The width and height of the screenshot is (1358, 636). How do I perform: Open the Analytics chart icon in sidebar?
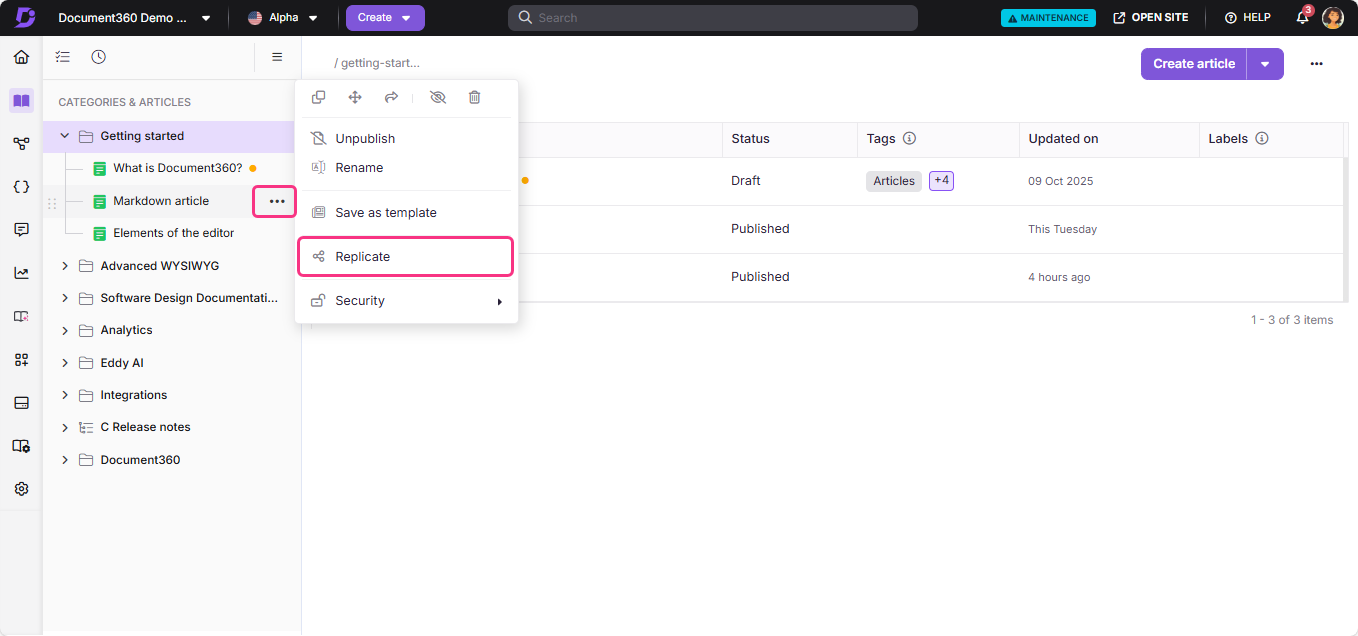click(x=21, y=272)
